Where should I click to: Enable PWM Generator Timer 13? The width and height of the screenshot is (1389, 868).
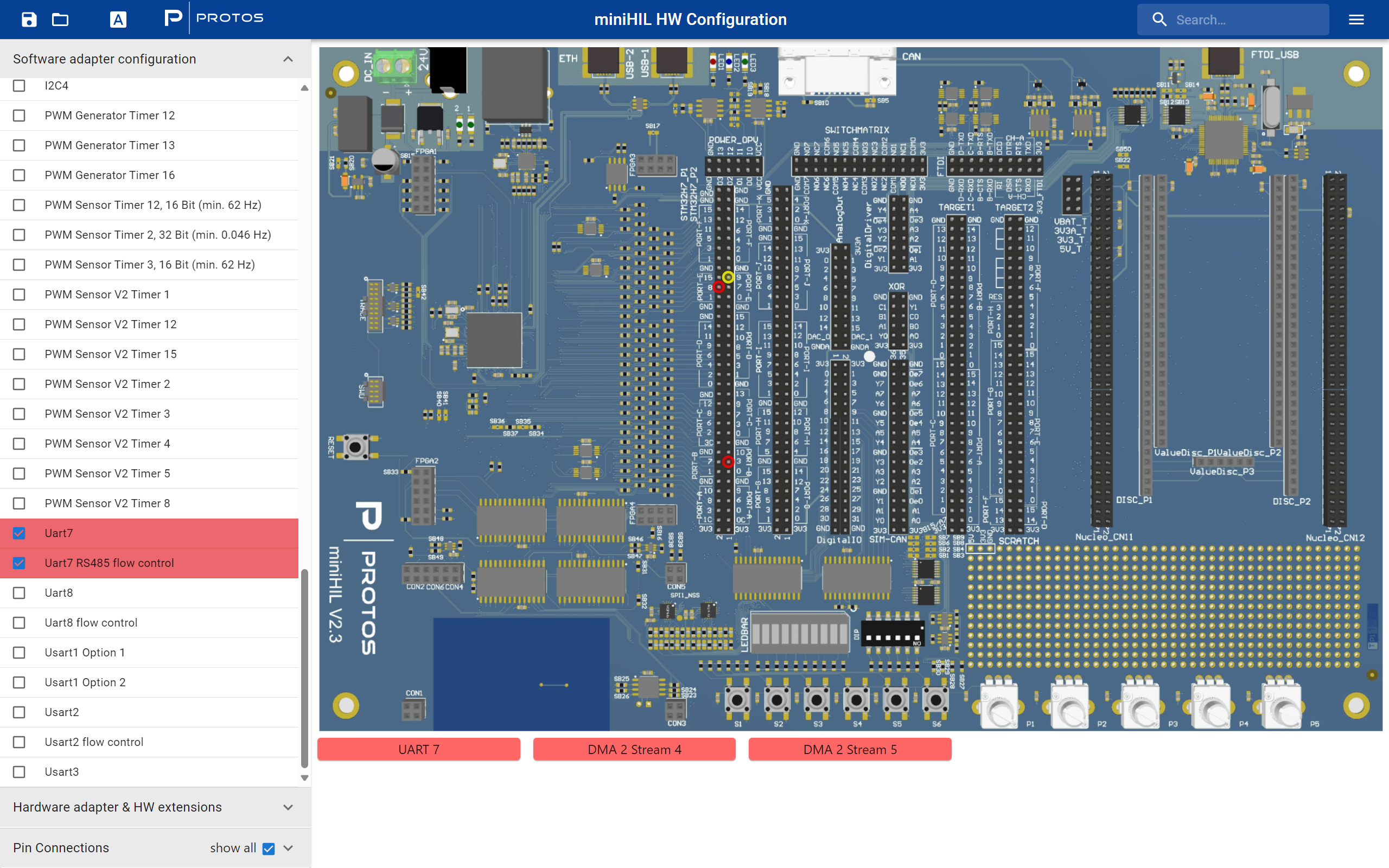(19, 145)
